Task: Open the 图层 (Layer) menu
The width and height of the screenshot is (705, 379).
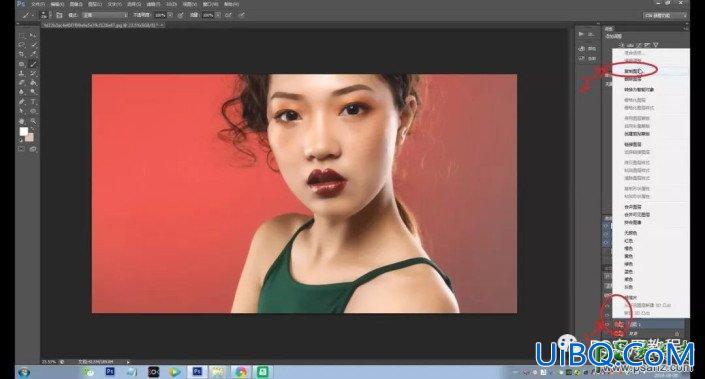Action: click(95, 4)
